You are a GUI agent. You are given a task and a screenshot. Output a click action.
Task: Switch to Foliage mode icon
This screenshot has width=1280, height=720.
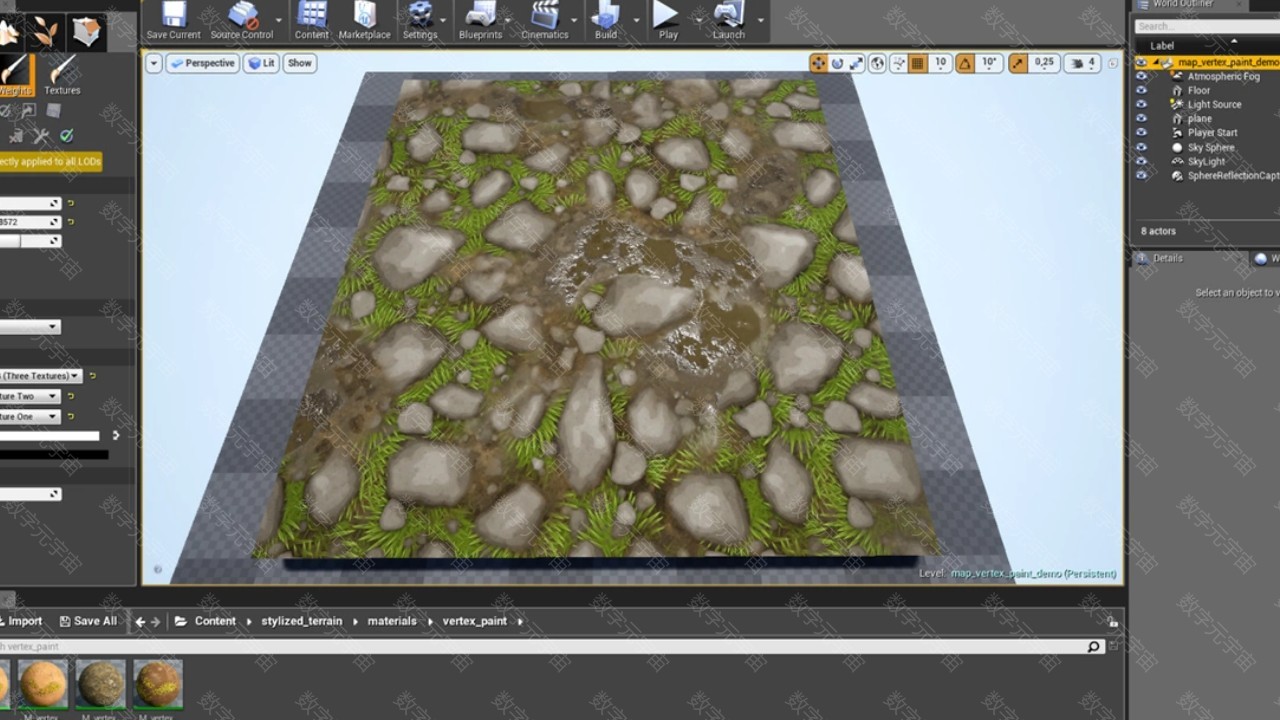tap(44, 32)
